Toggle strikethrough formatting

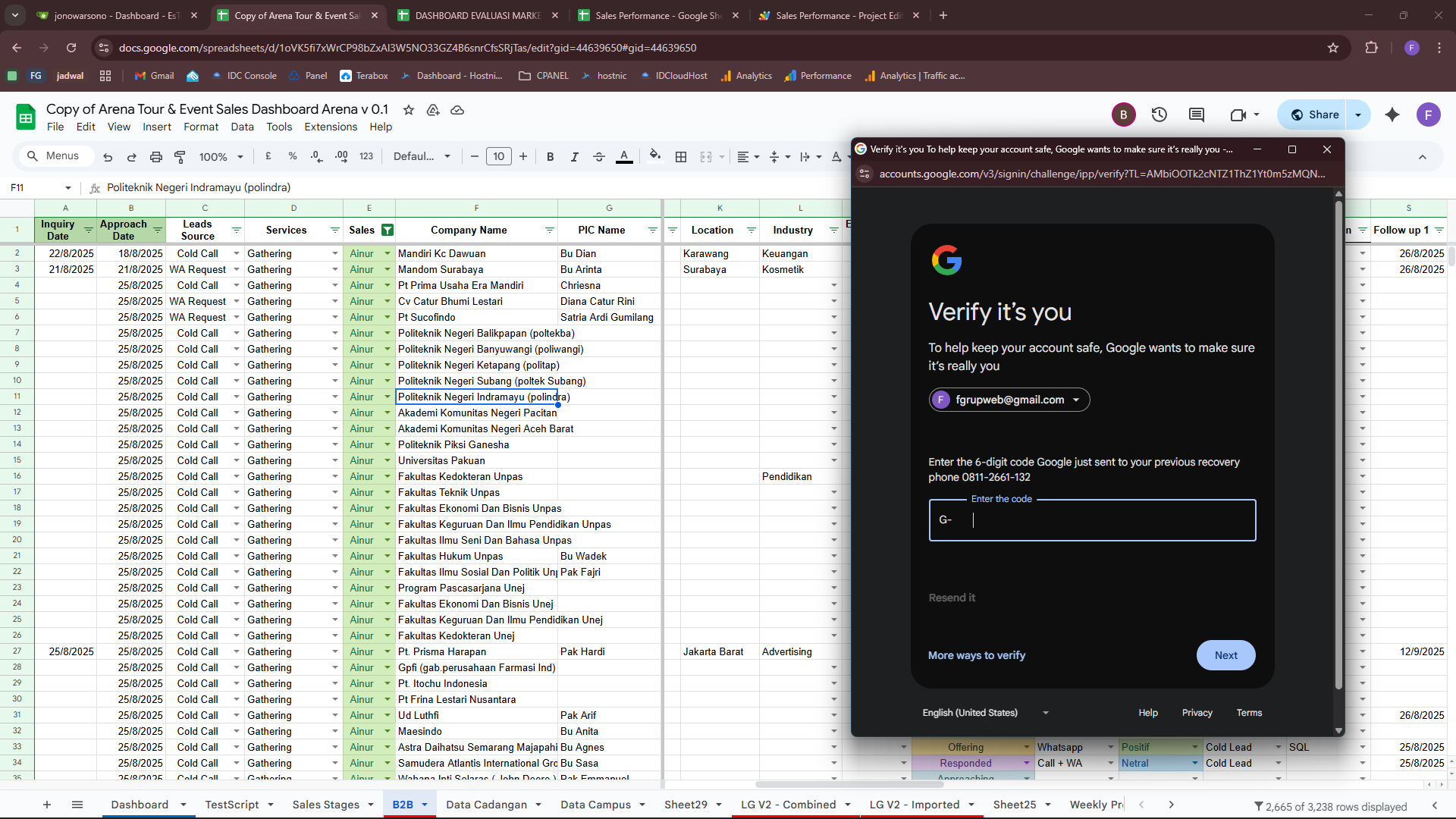[598, 157]
